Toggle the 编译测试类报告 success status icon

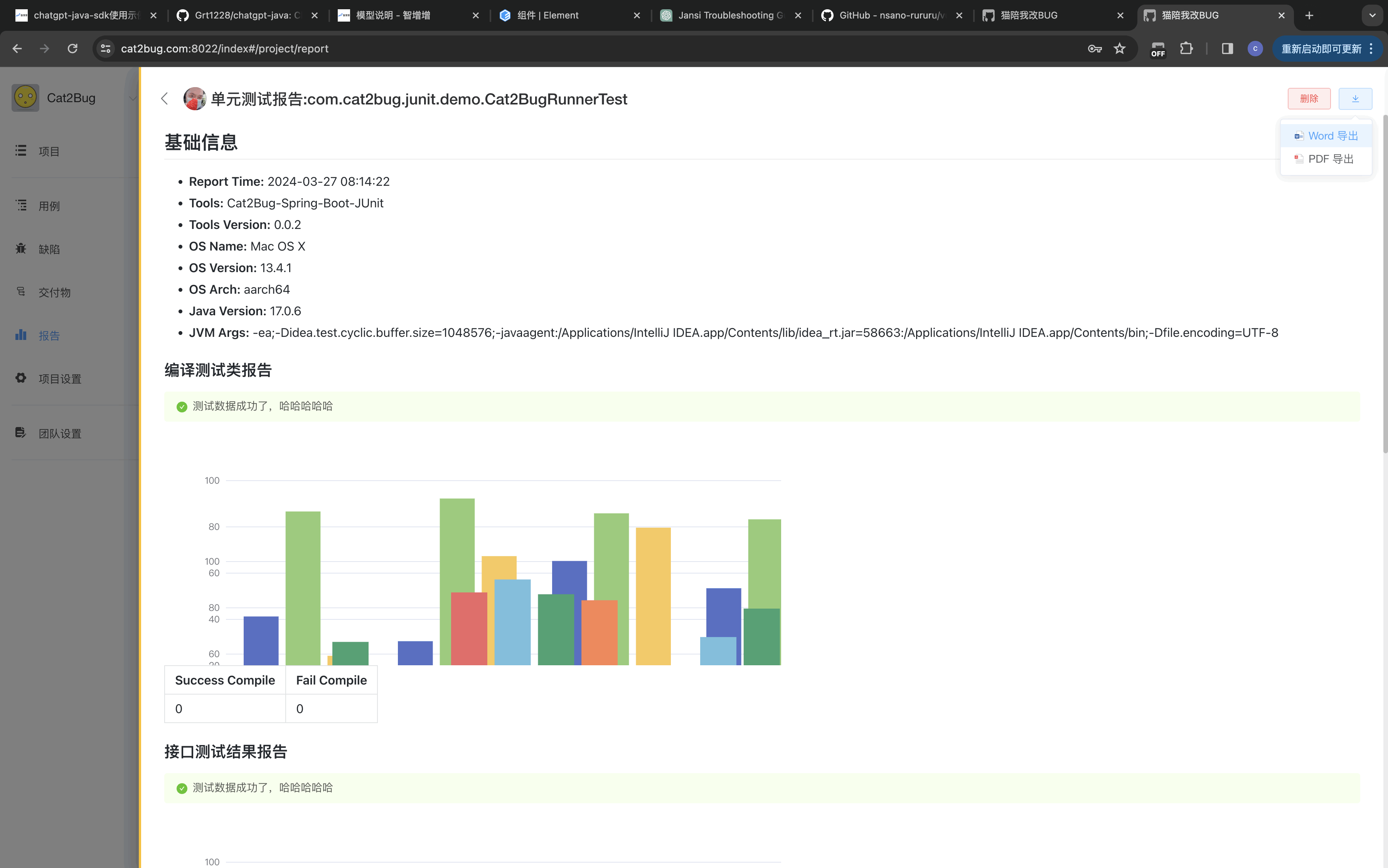tap(181, 406)
